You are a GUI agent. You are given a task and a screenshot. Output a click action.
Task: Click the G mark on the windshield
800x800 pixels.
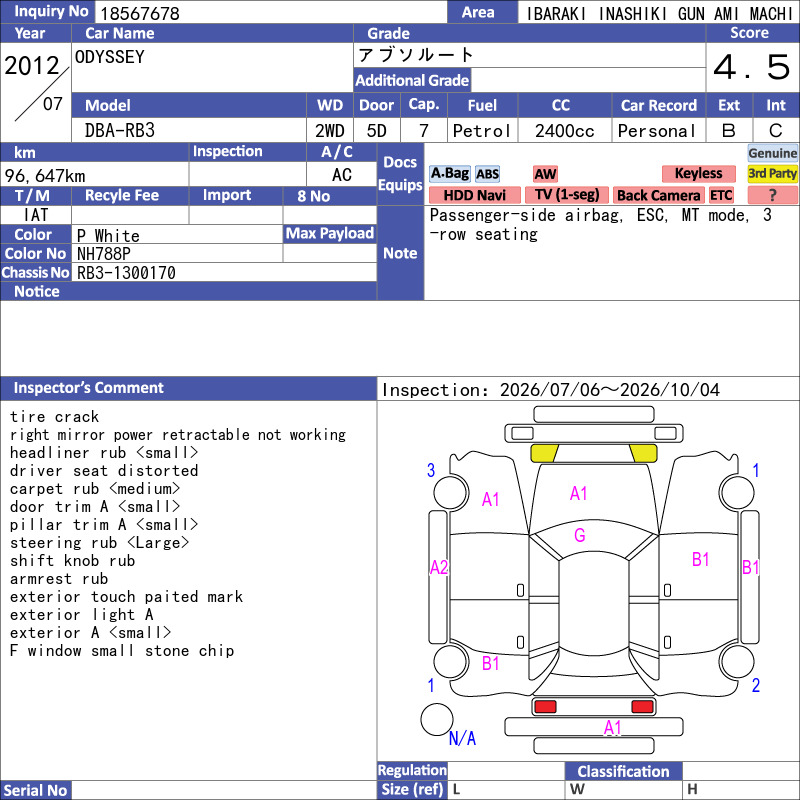coord(580,535)
